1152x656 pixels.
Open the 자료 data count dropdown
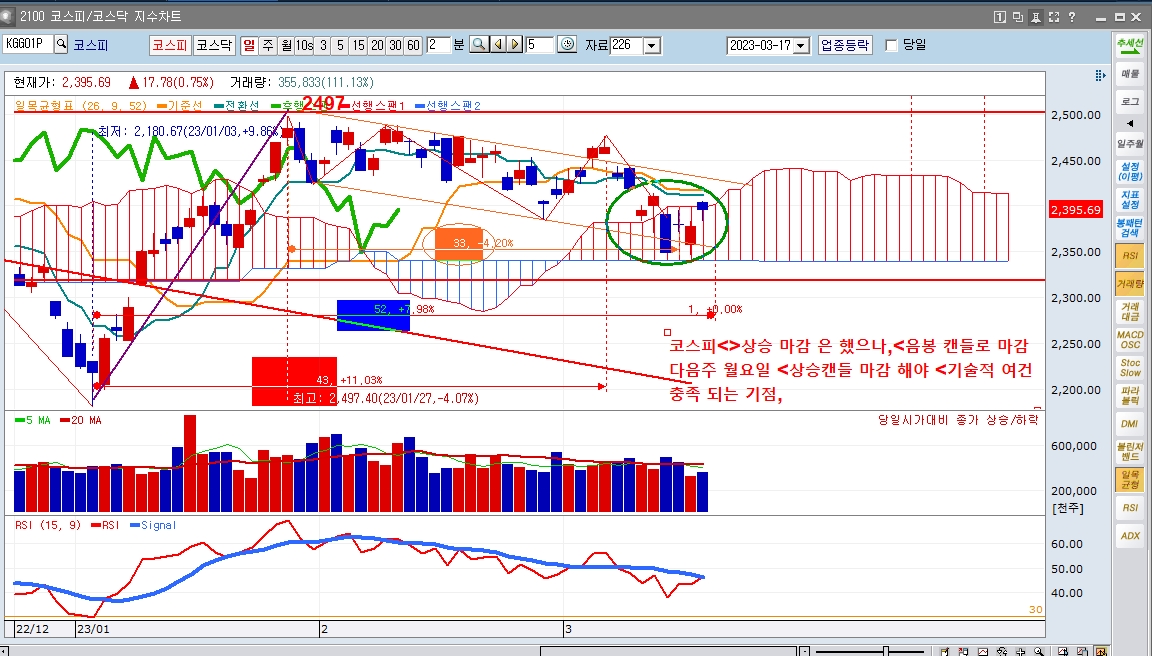coord(652,46)
